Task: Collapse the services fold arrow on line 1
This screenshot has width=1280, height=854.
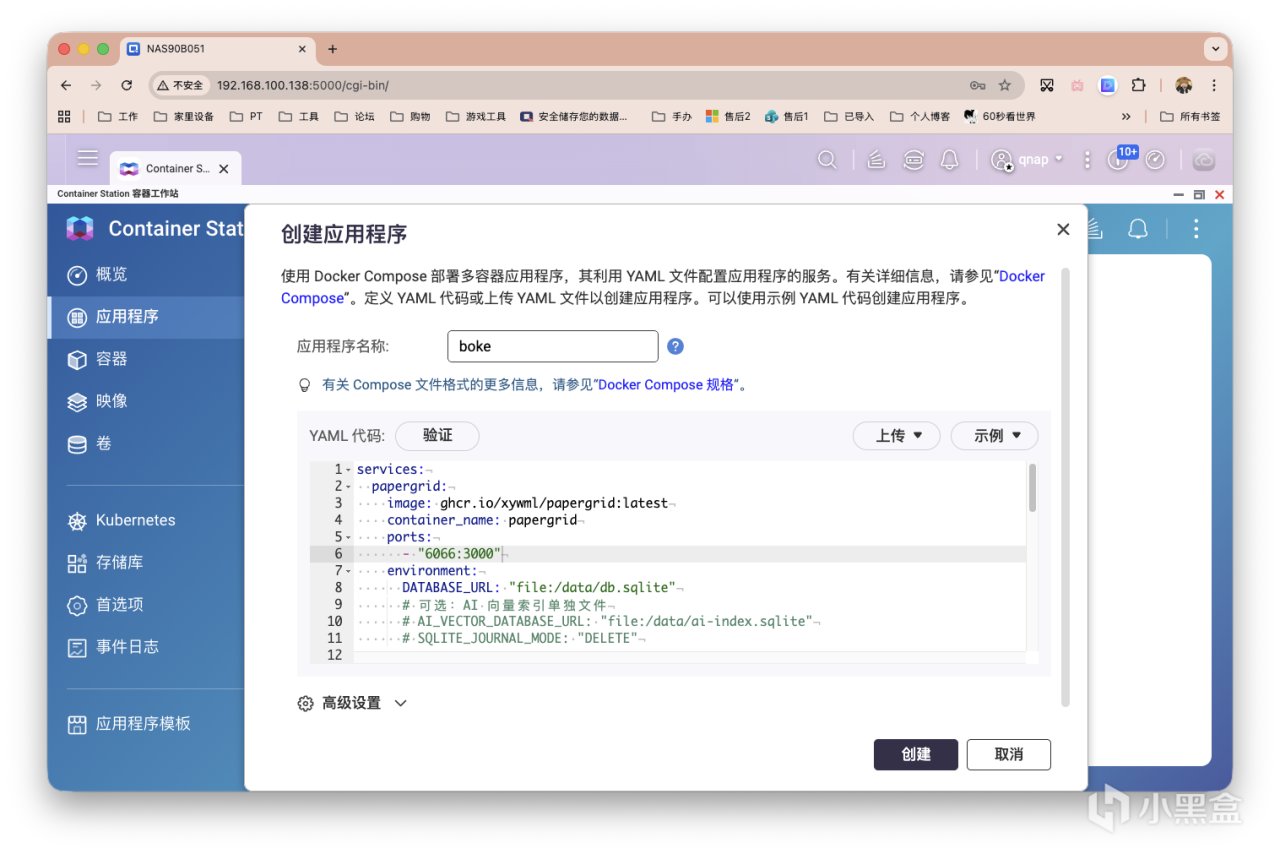Action: click(348, 470)
